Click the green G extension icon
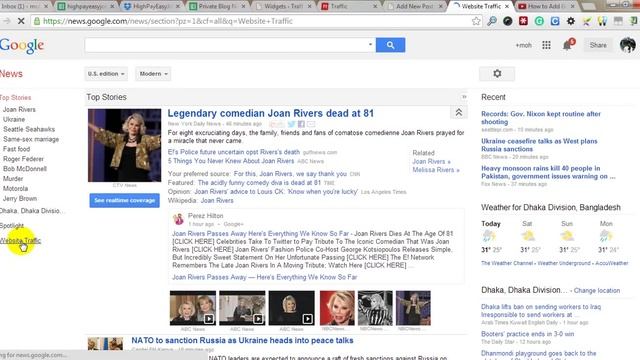Image resolution: width=640 pixels, height=360 pixels. point(539,21)
